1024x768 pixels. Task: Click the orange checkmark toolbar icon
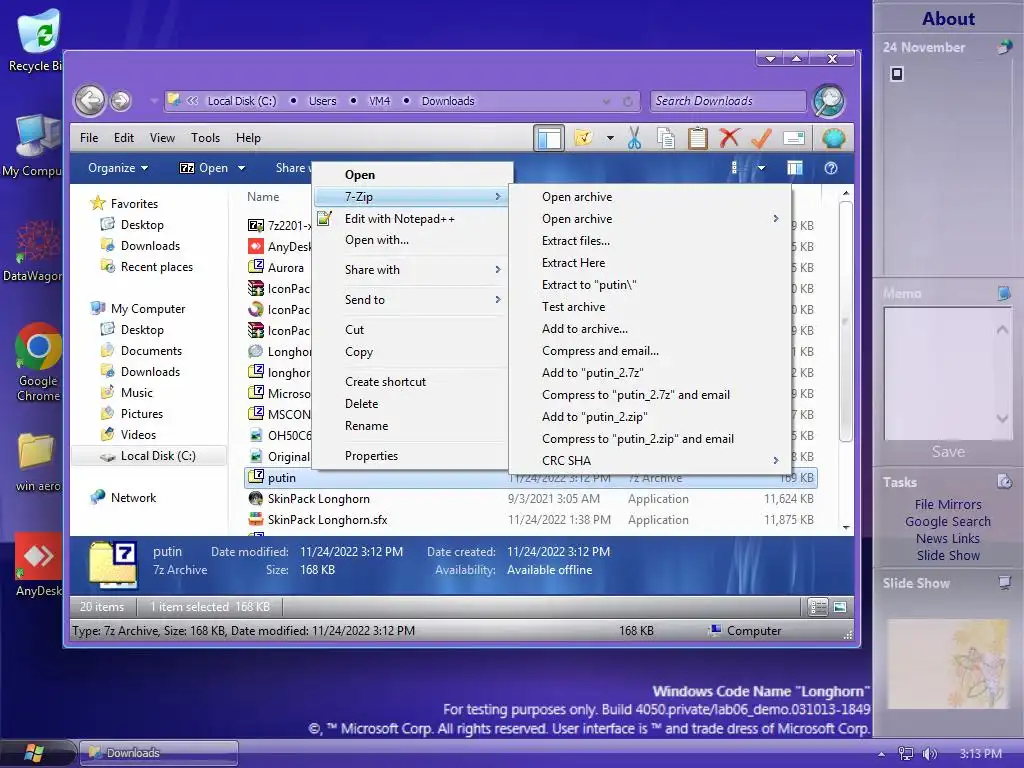761,138
